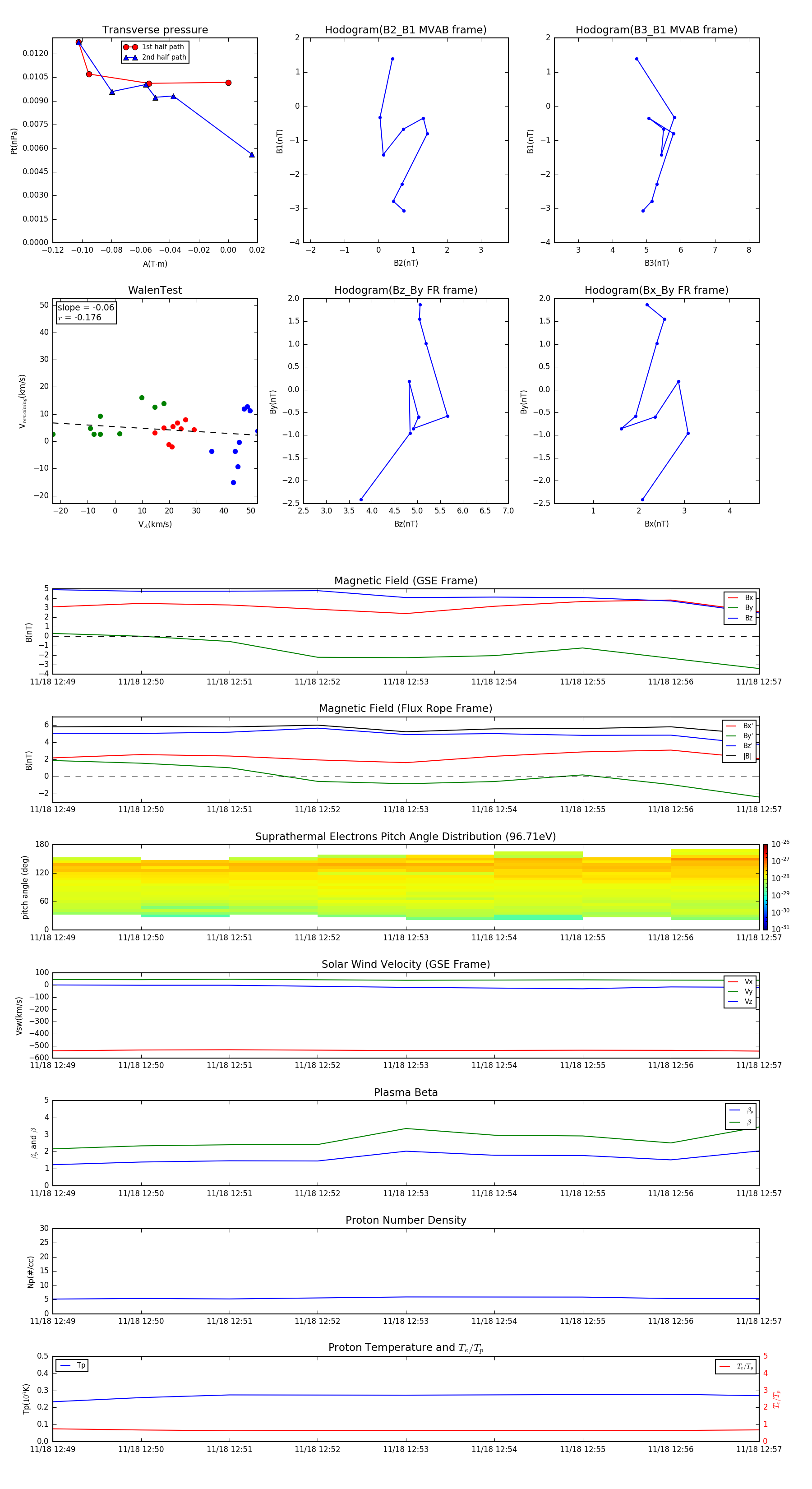This screenshot has width=812, height=1489.
Task: Click the 'Bz' entry in GSE legend
Action: click(740, 619)
